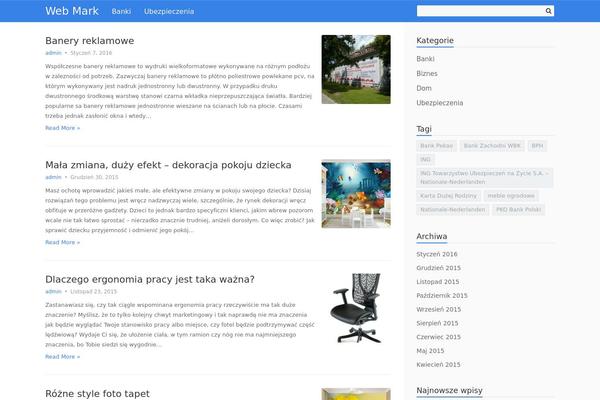
Task: Click the Styczeń 7, 2016 date
Action: 91,53
